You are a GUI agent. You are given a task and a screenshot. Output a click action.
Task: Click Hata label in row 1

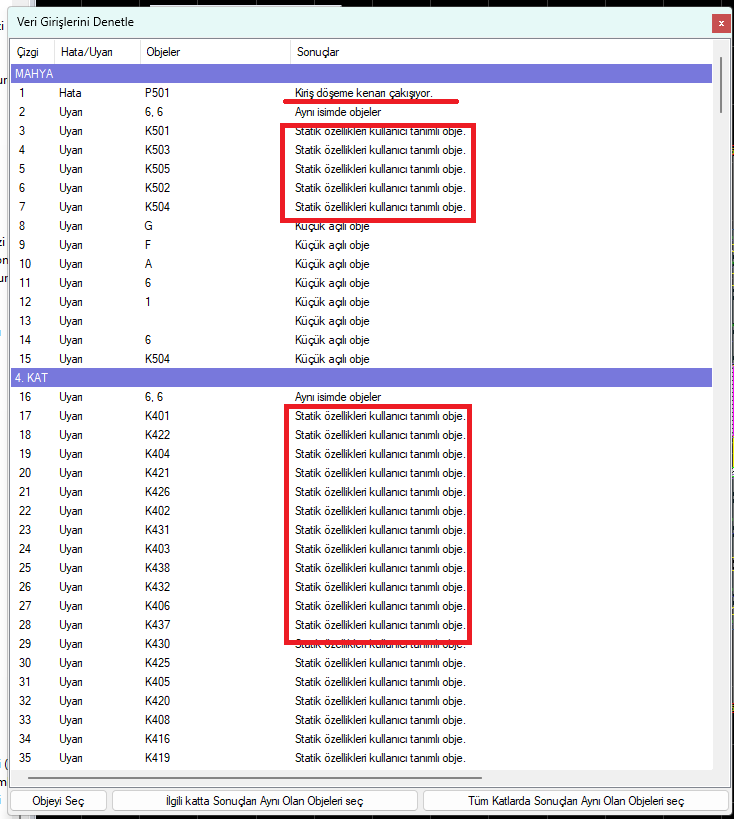point(70,93)
